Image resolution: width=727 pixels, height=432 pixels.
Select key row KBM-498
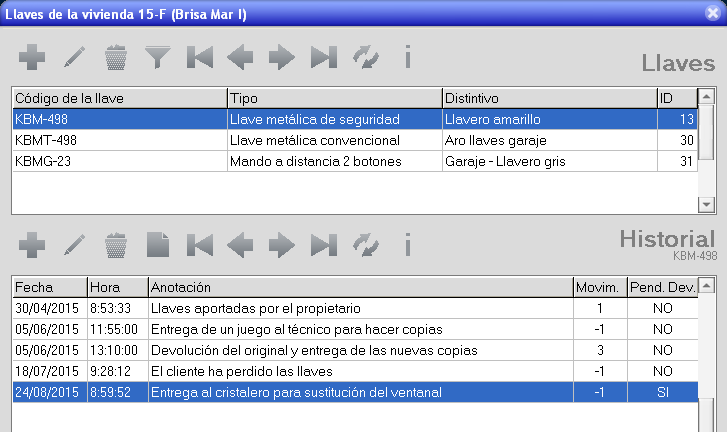click(x=355, y=119)
